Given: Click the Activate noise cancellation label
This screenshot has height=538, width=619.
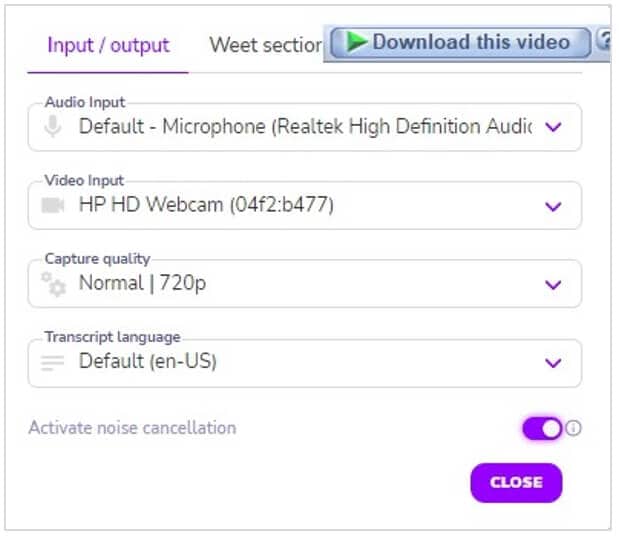Looking at the screenshot, I should (133, 427).
